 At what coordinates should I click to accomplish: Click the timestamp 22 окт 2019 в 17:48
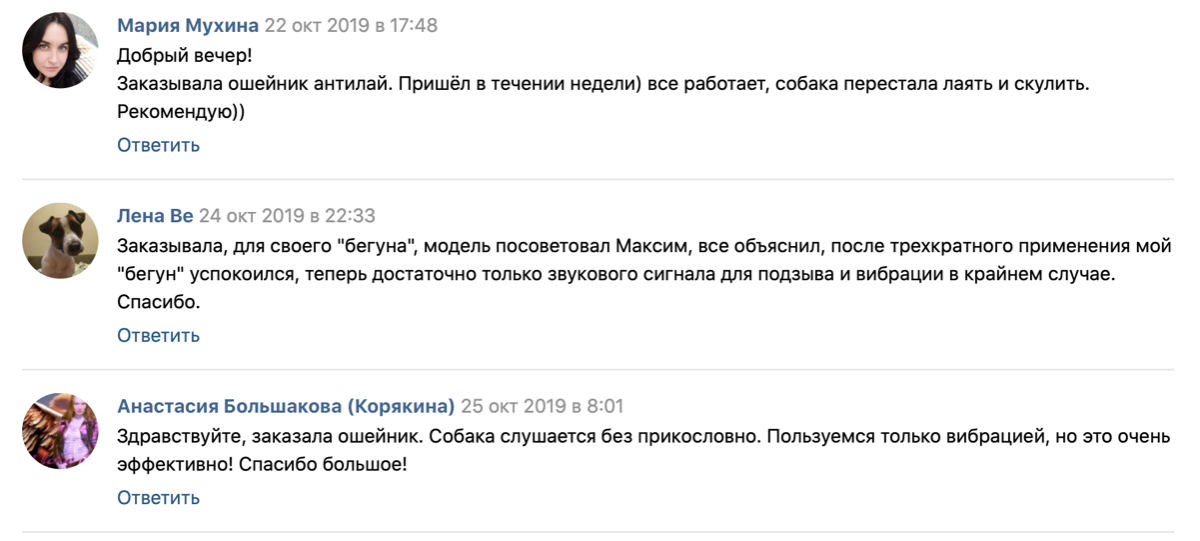point(351,25)
